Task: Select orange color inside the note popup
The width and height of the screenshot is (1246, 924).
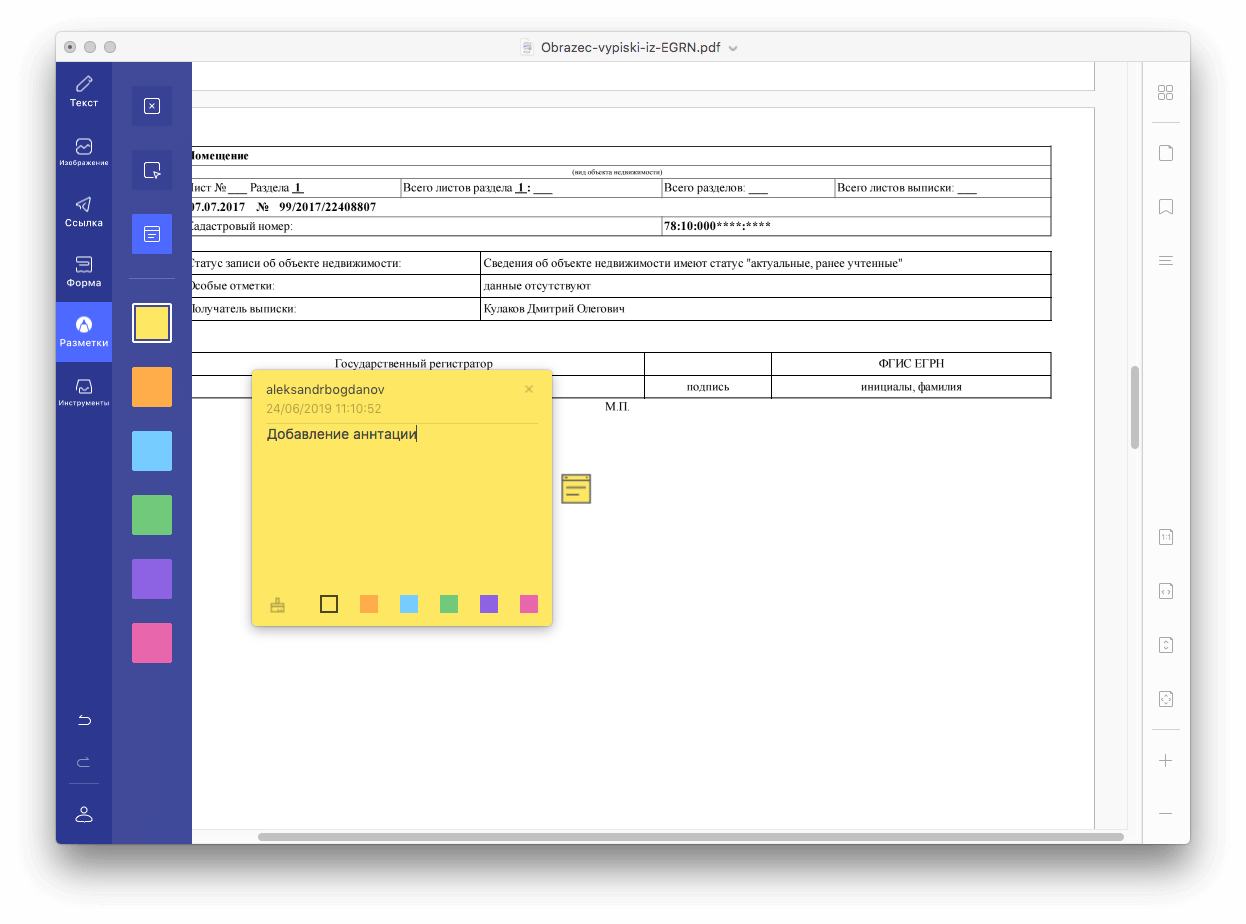Action: 369,604
